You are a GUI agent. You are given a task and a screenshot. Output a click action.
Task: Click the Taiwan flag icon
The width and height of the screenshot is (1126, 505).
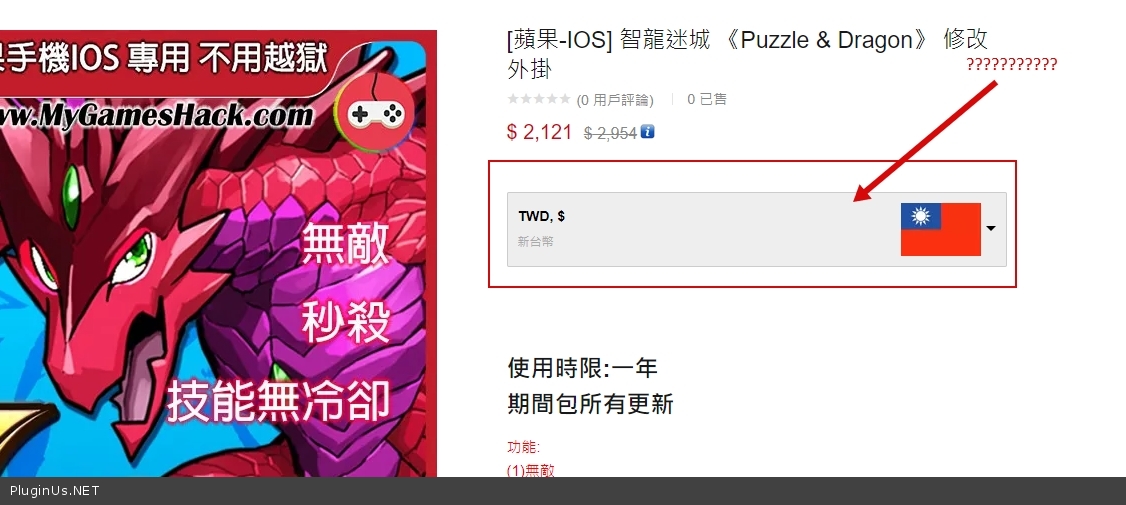point(941,229)
